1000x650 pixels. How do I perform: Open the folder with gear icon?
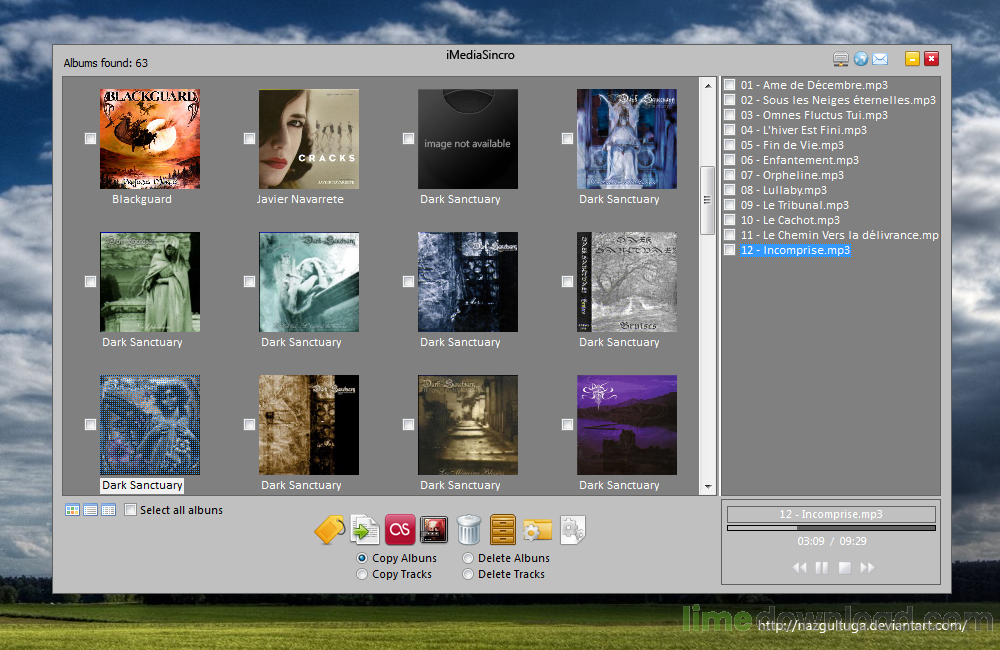click(x=538, y=530)
